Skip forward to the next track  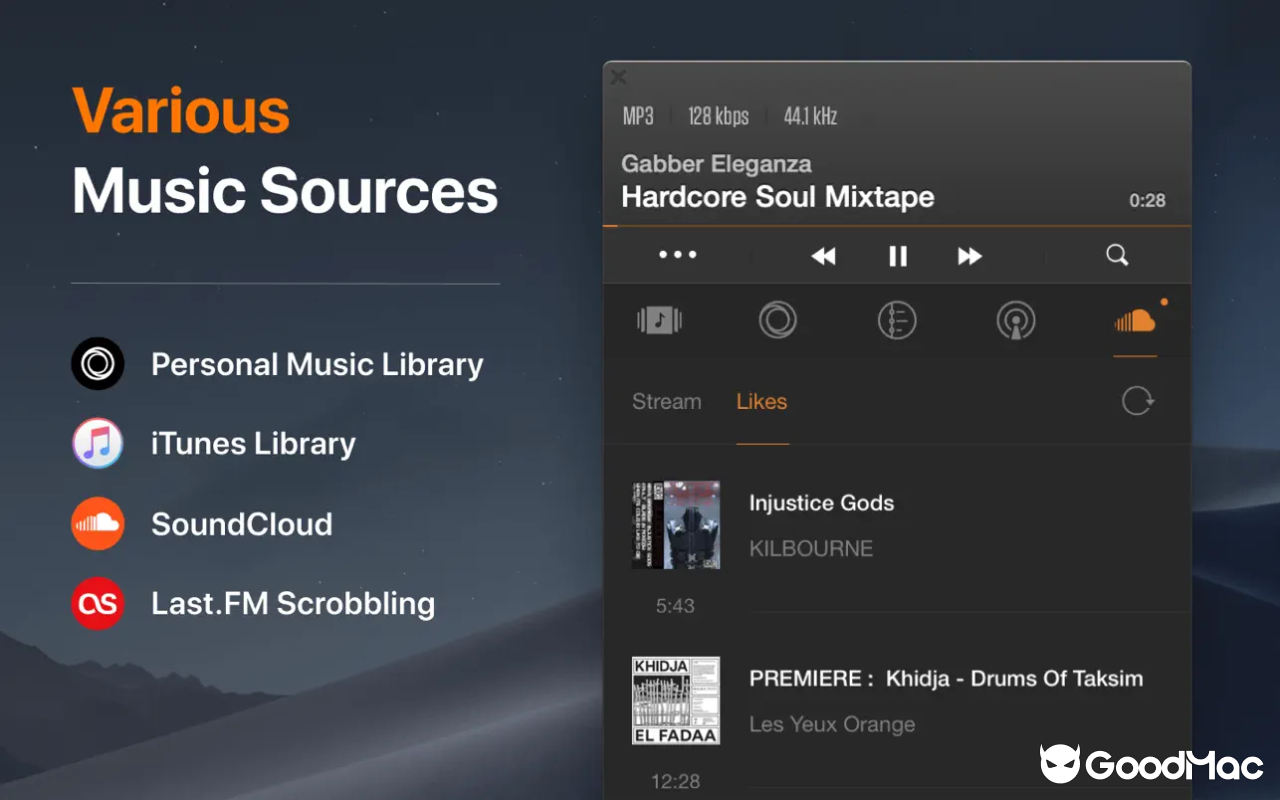pos(969,255)
